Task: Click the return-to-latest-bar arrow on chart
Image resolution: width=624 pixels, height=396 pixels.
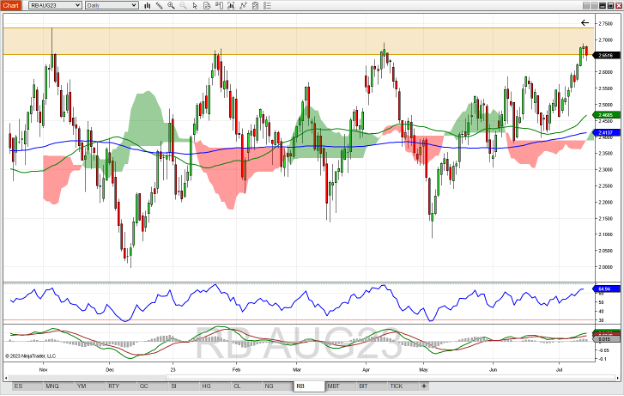Action: (x=585, y=23)
